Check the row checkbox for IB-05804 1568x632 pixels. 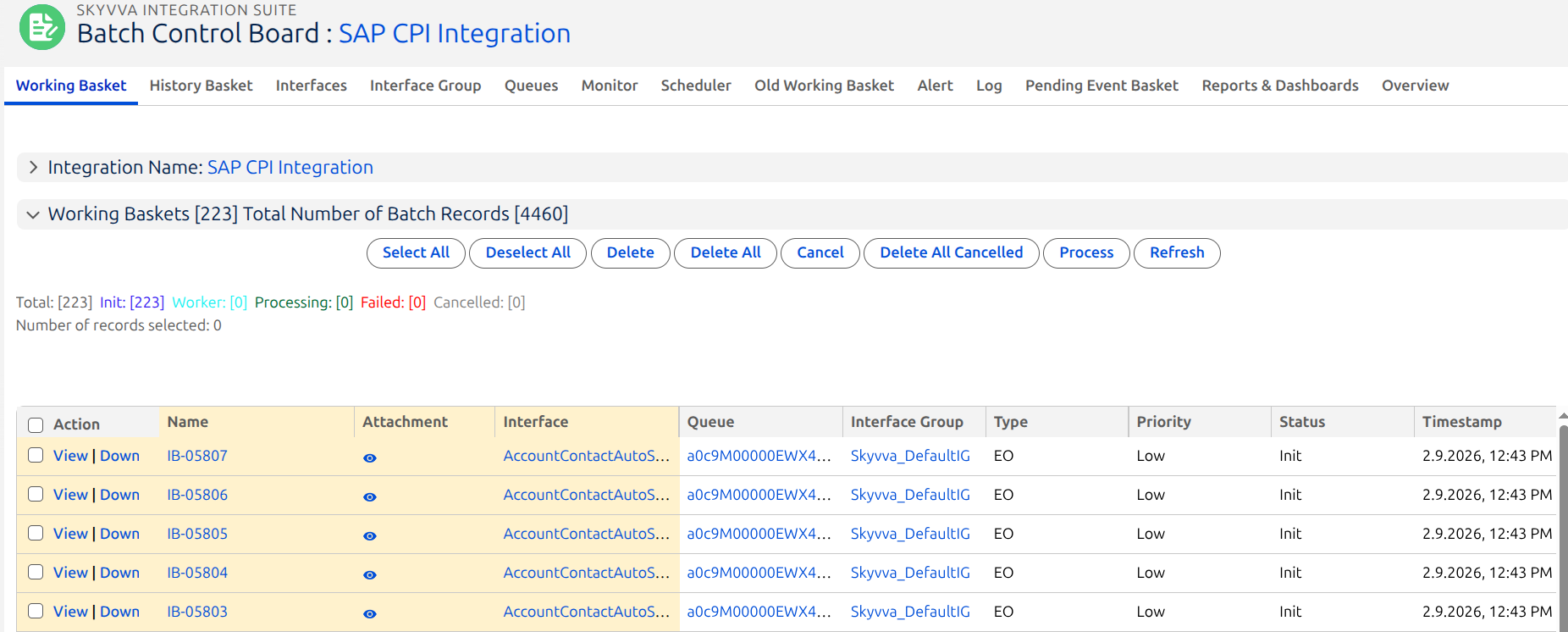point(36,572)
